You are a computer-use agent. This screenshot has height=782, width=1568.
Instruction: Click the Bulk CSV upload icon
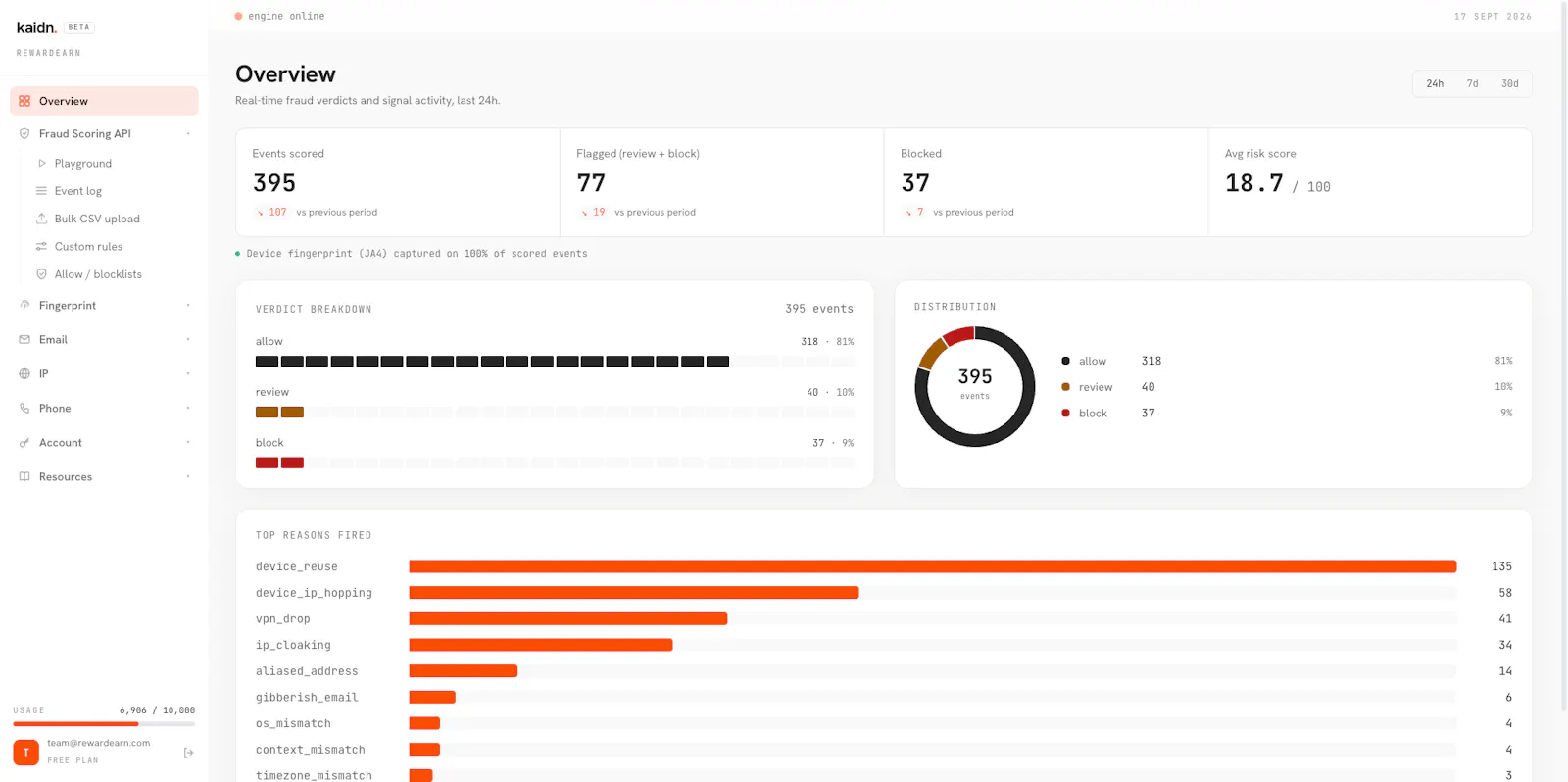point(41,219)
